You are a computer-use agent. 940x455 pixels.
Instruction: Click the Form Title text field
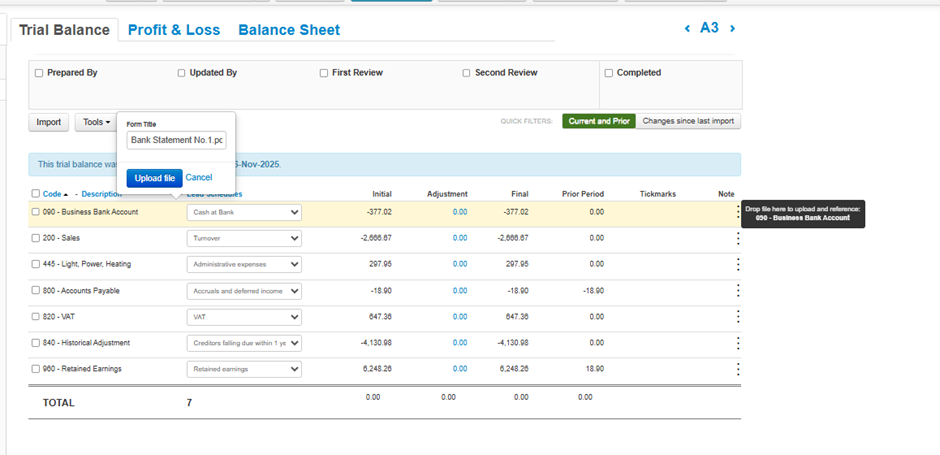pyautogui.click(x=176, y=141)
